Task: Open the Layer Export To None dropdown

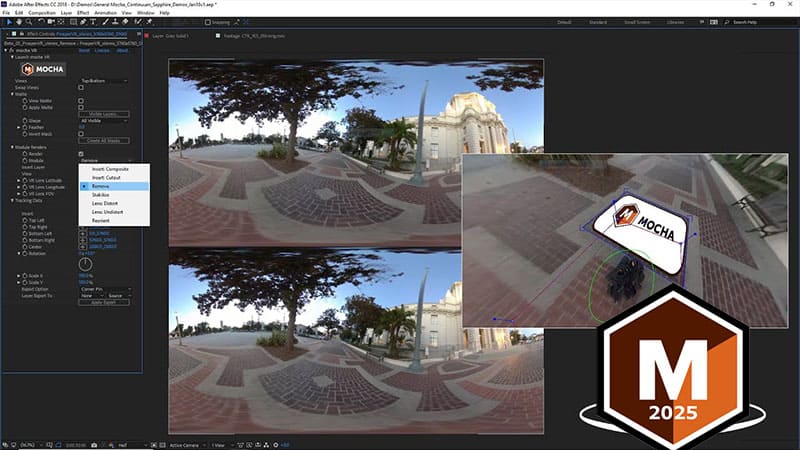Action: pyautogui.click(x=91, y=295)
